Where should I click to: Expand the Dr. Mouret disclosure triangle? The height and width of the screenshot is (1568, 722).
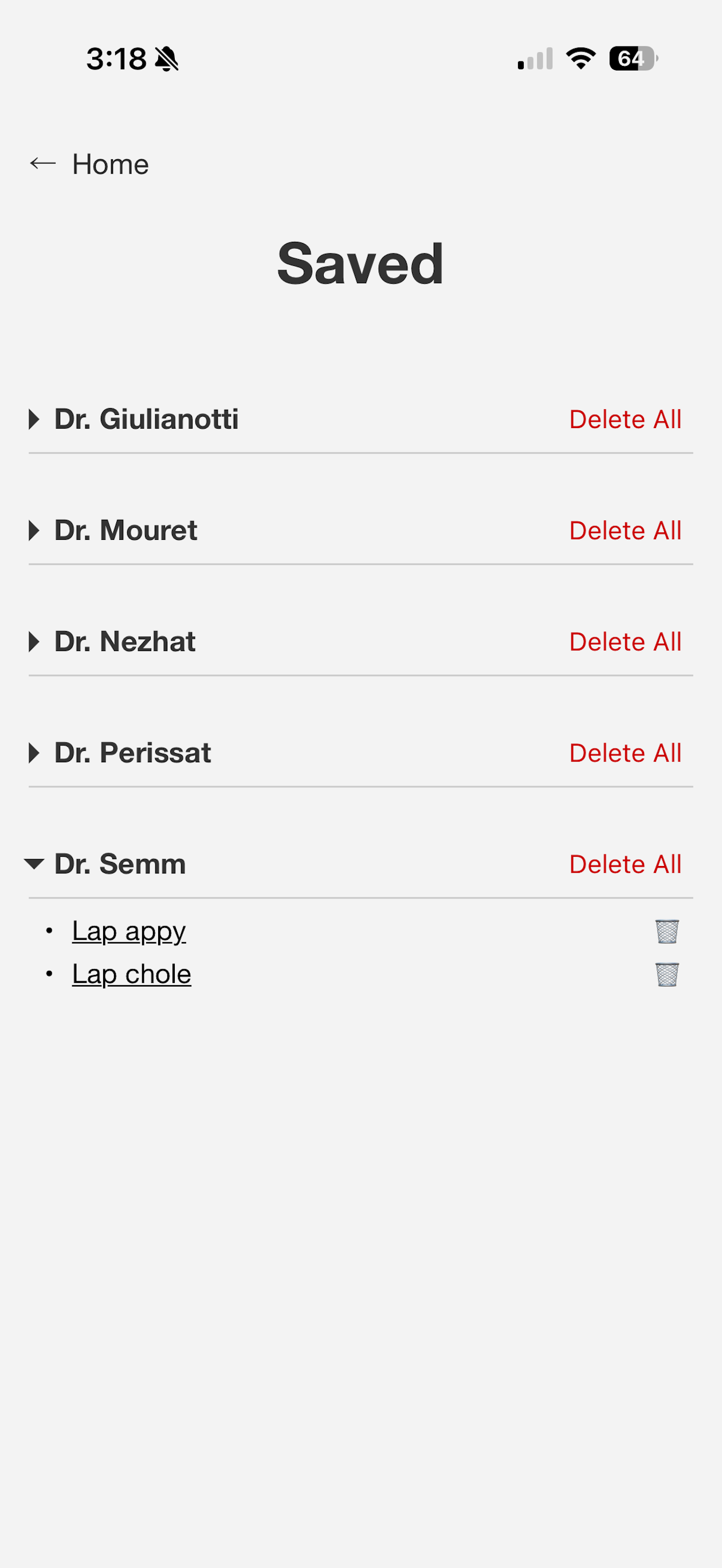coord(34,531)
